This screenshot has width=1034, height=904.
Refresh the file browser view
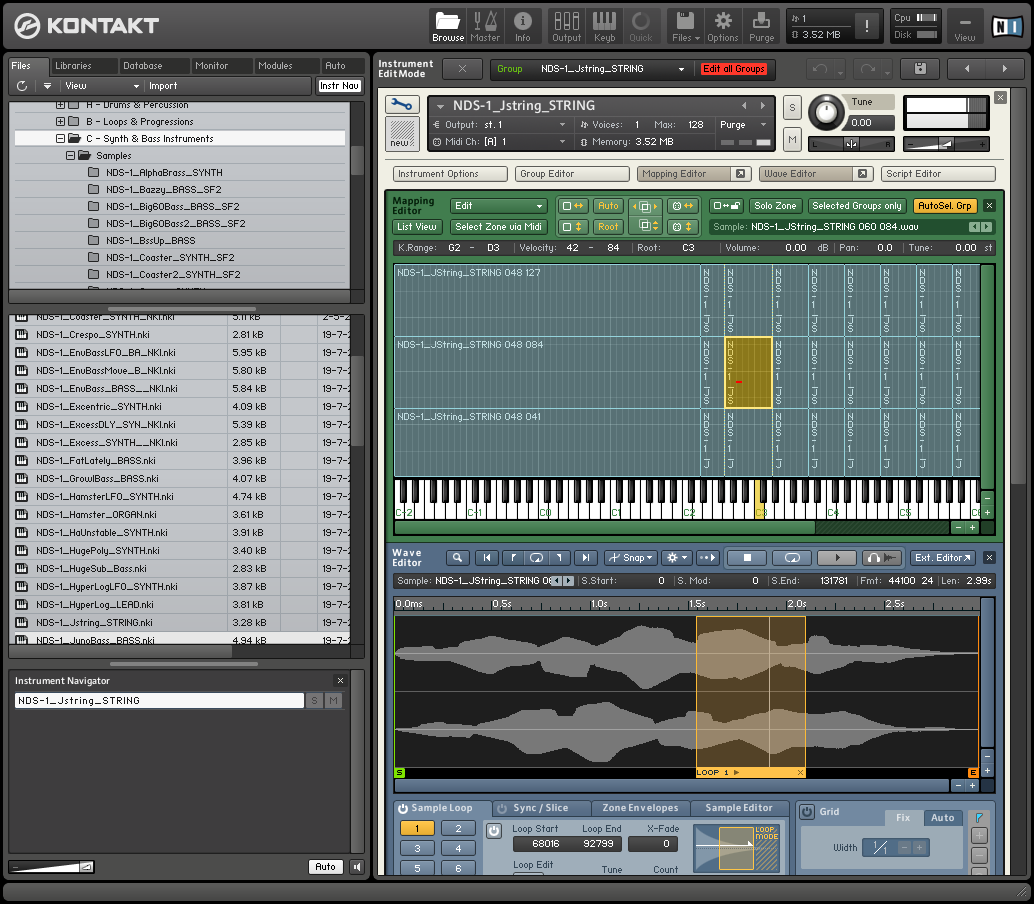pyautogui.click(x=22, y=86)
